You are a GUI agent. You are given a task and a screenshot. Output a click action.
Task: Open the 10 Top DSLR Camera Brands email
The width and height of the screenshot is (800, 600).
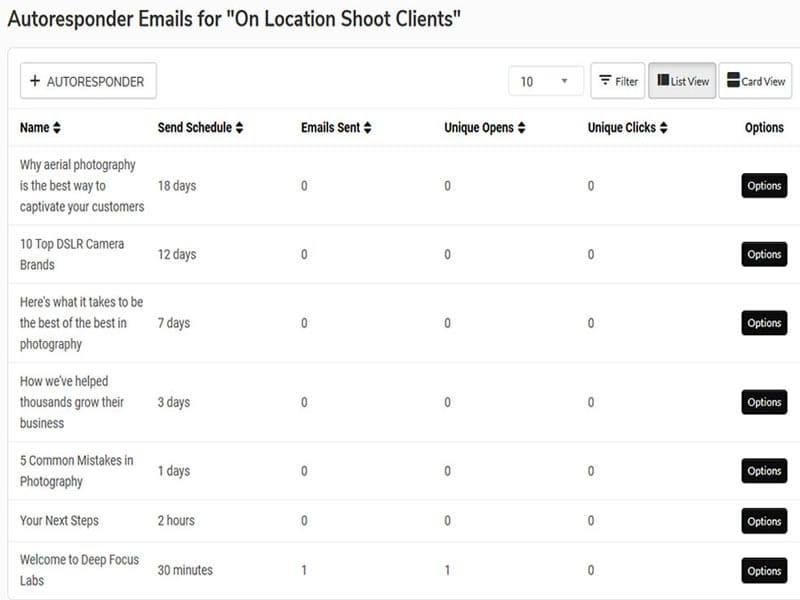click(x=72, y=254)
